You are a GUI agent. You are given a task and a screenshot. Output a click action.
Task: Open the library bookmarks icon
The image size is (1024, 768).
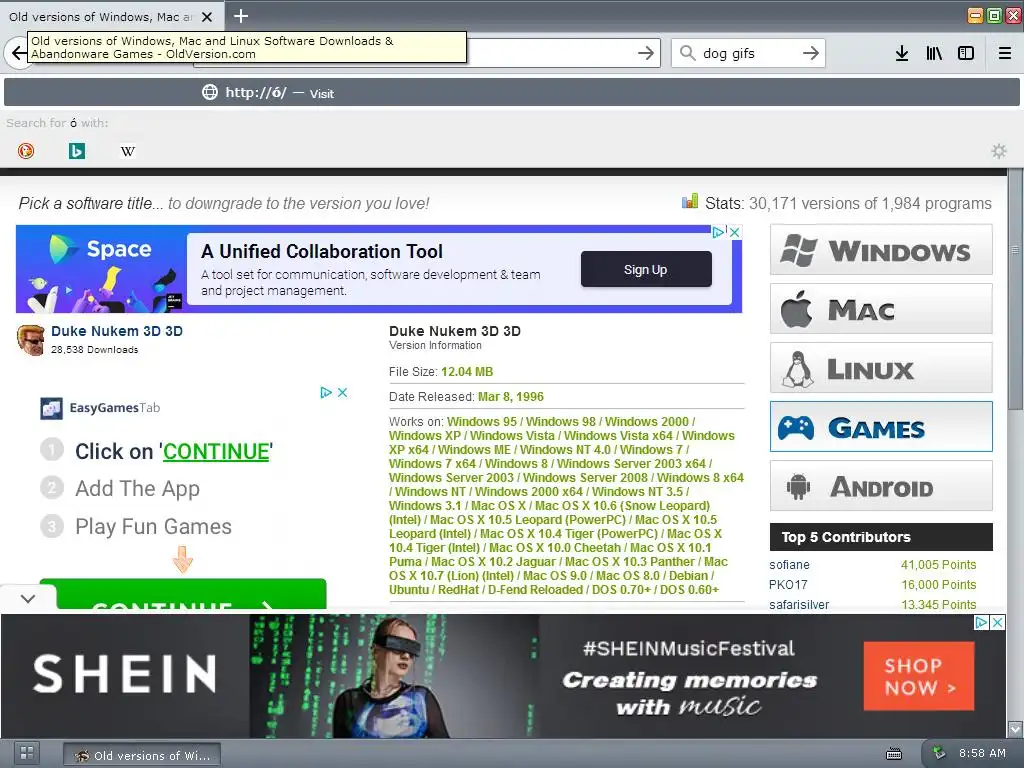pos(934,54)
